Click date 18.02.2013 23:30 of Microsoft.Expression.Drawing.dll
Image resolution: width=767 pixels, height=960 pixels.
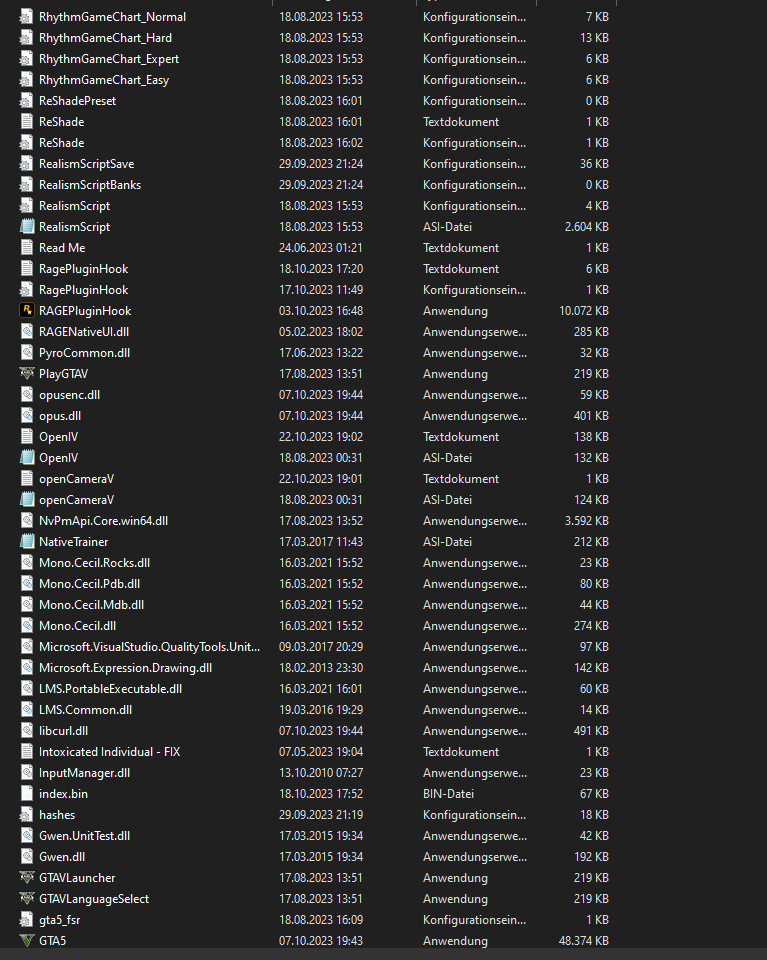pos(321,667)
